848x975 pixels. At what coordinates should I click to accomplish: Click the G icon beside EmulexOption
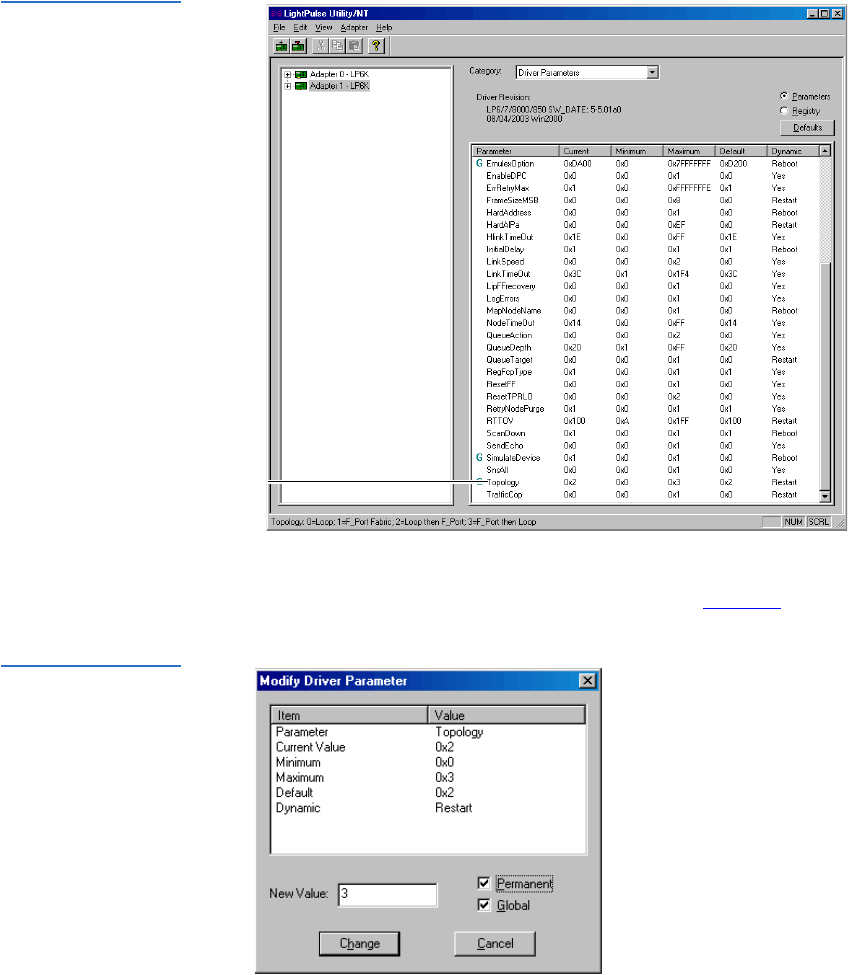click(479, 164)
